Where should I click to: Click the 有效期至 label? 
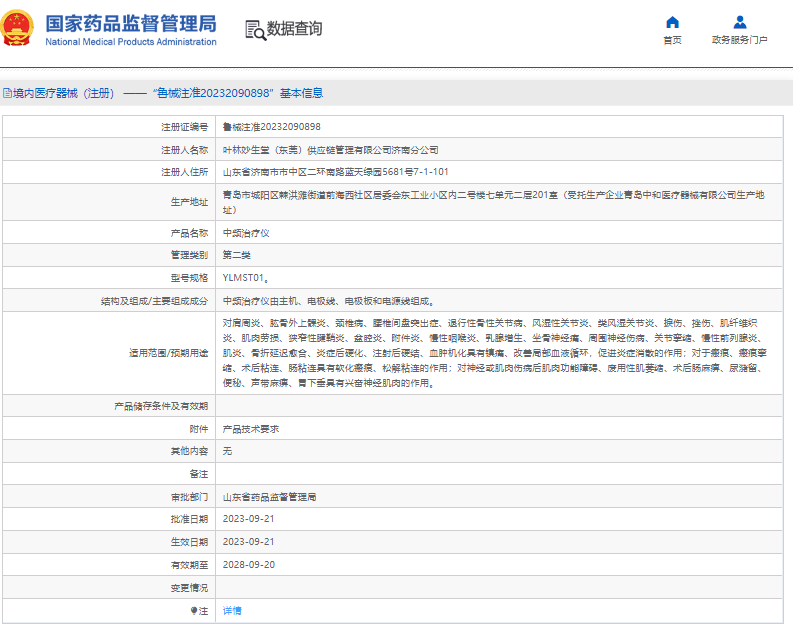(189, 565)
